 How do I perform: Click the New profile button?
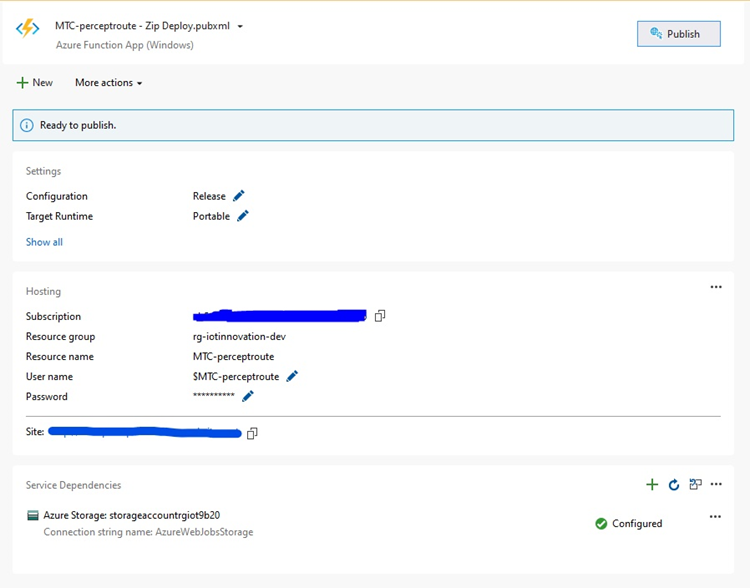tap(34, 83)
